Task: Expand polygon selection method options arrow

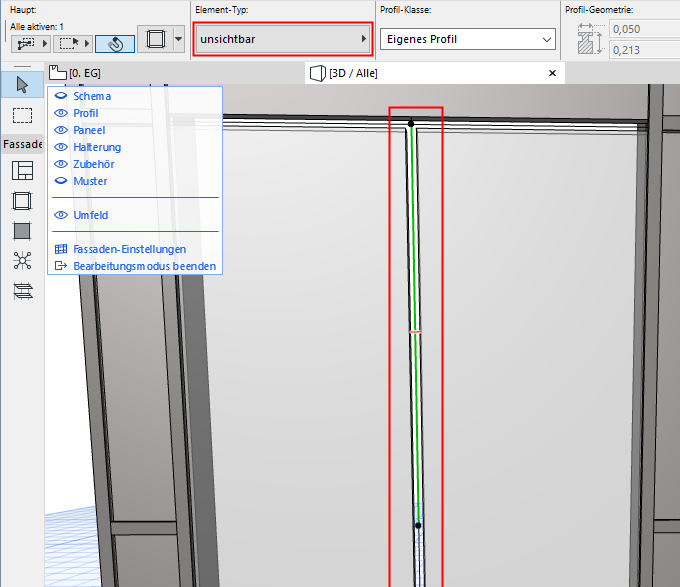Action: pos(45,44)
